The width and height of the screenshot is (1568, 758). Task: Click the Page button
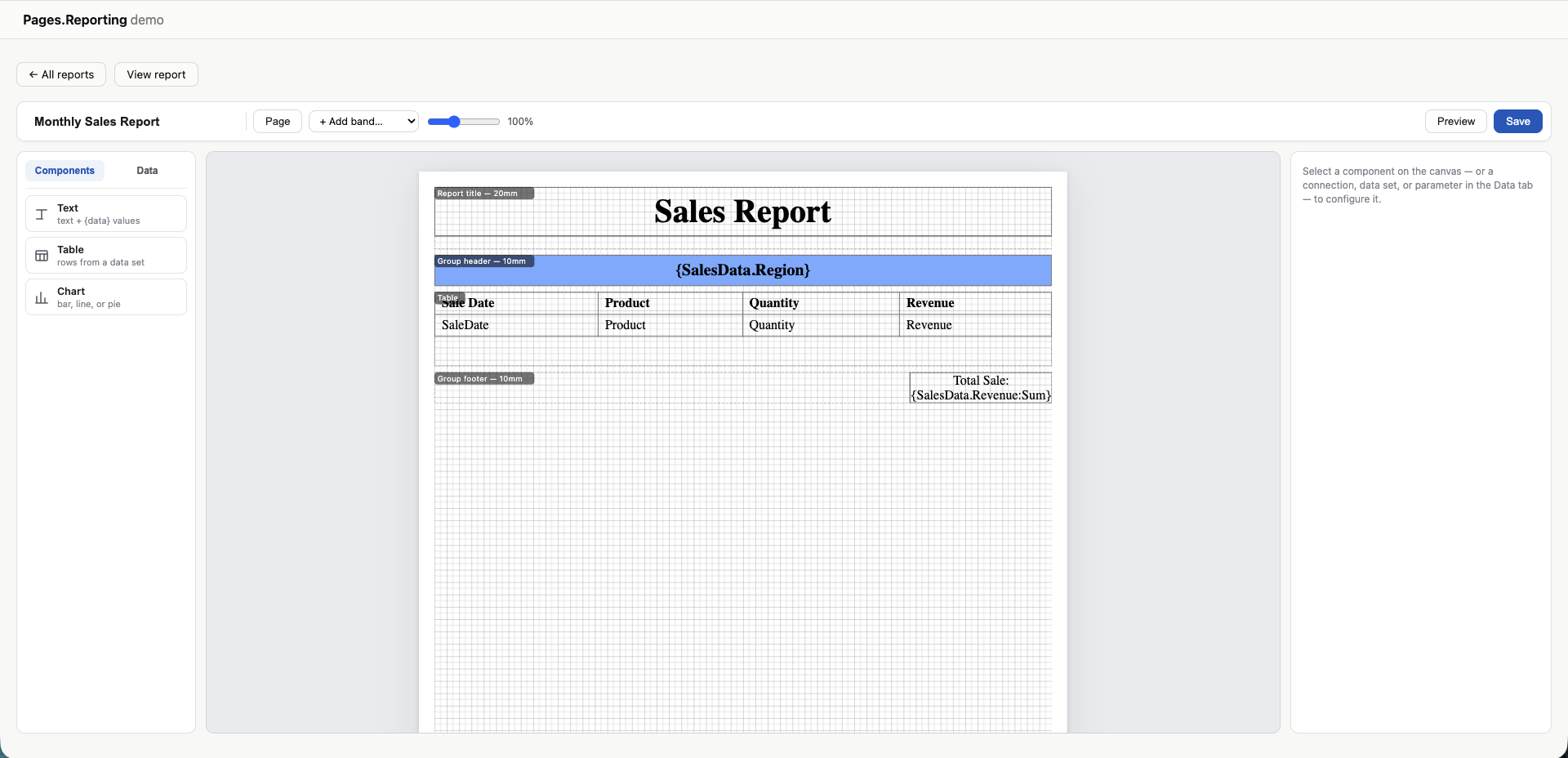(278, 121)
